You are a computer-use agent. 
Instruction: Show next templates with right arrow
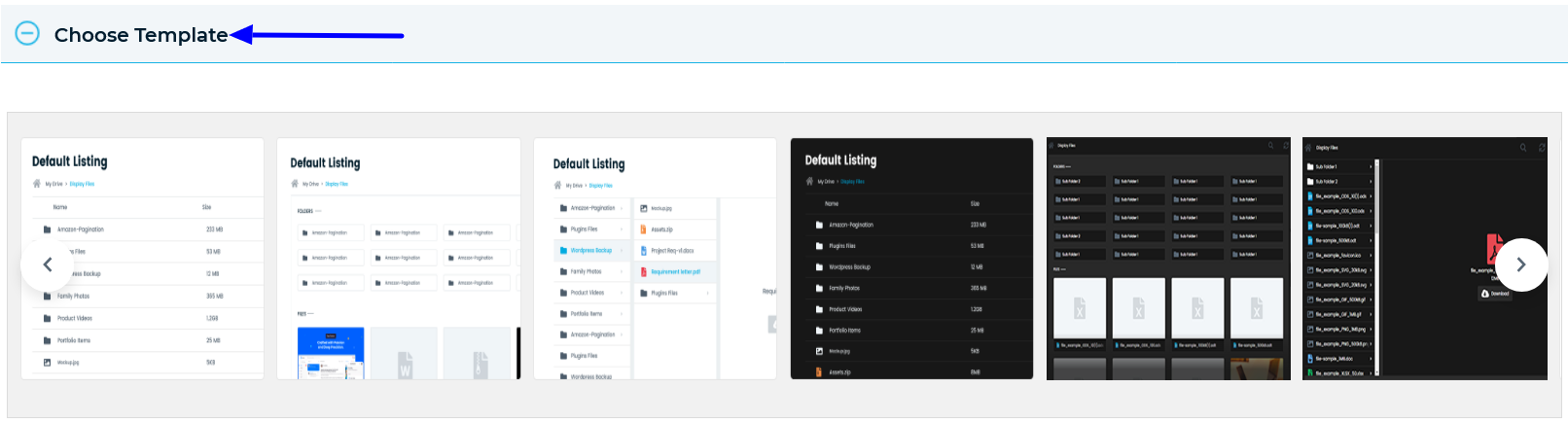click(x=1521, y=264)
